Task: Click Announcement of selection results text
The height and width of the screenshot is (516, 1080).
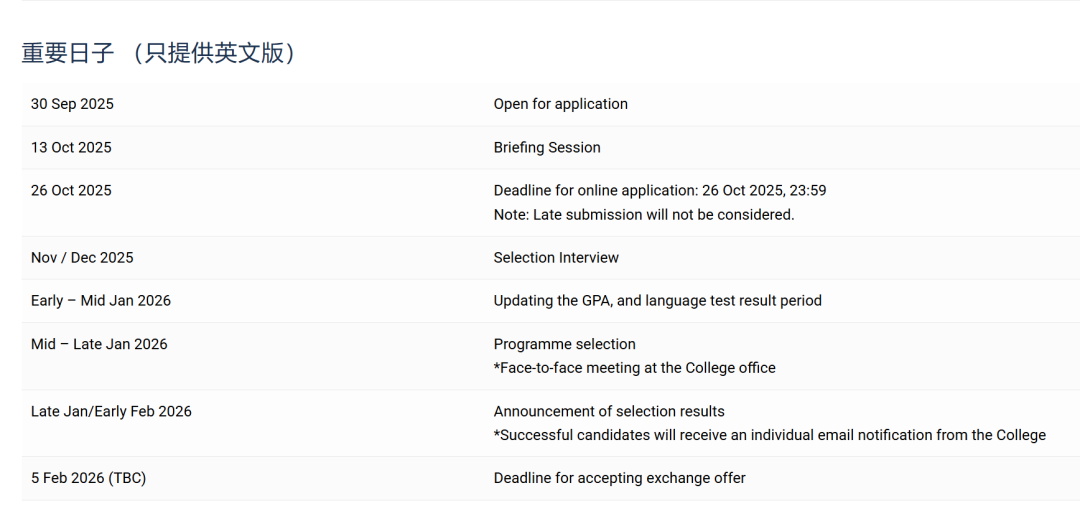Action: click(x=609, y=411)
